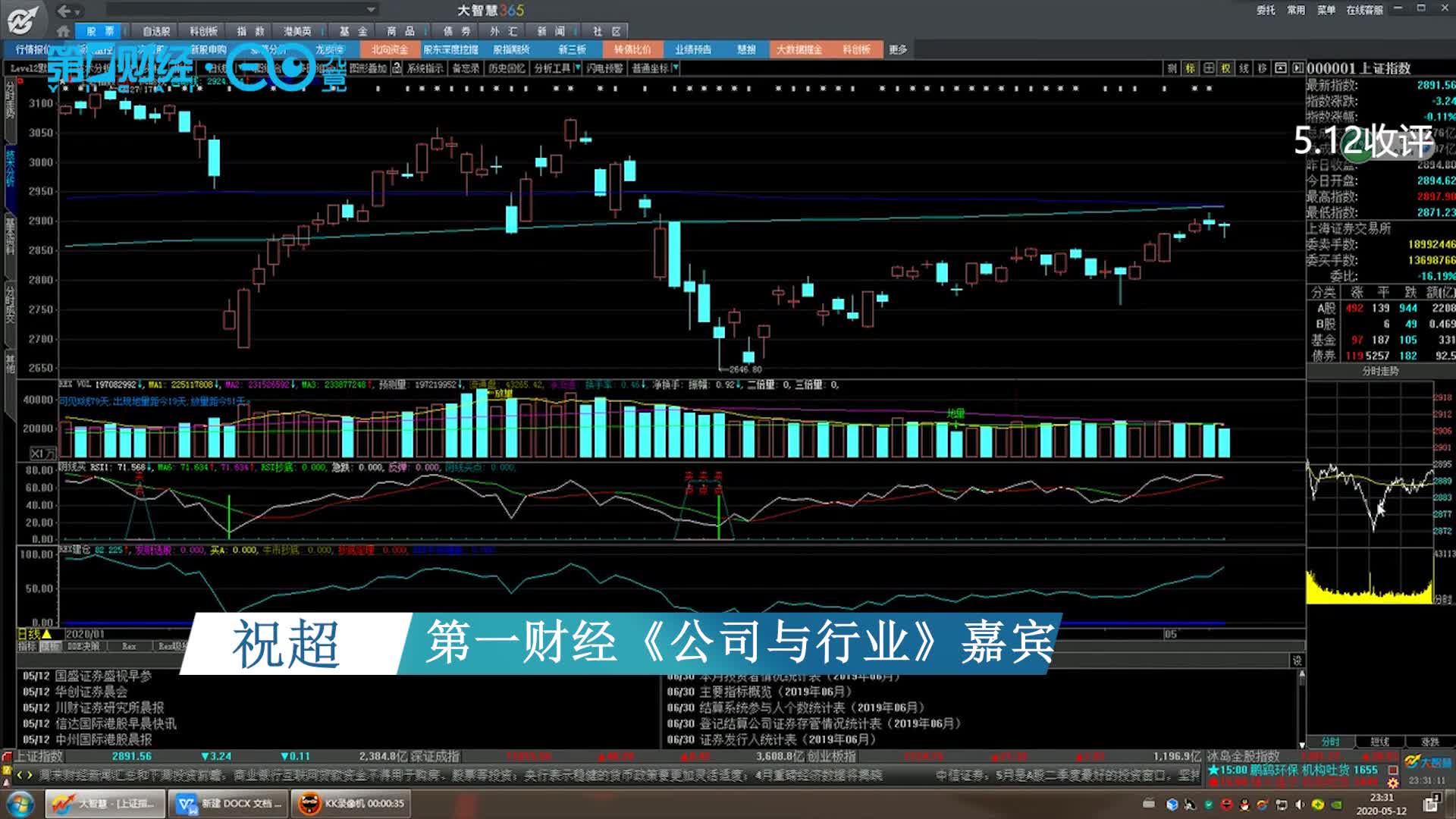This screenshot has height=819, width=1456.
Task: Toggle the 线 line icon
Action: coord(1244,68)
